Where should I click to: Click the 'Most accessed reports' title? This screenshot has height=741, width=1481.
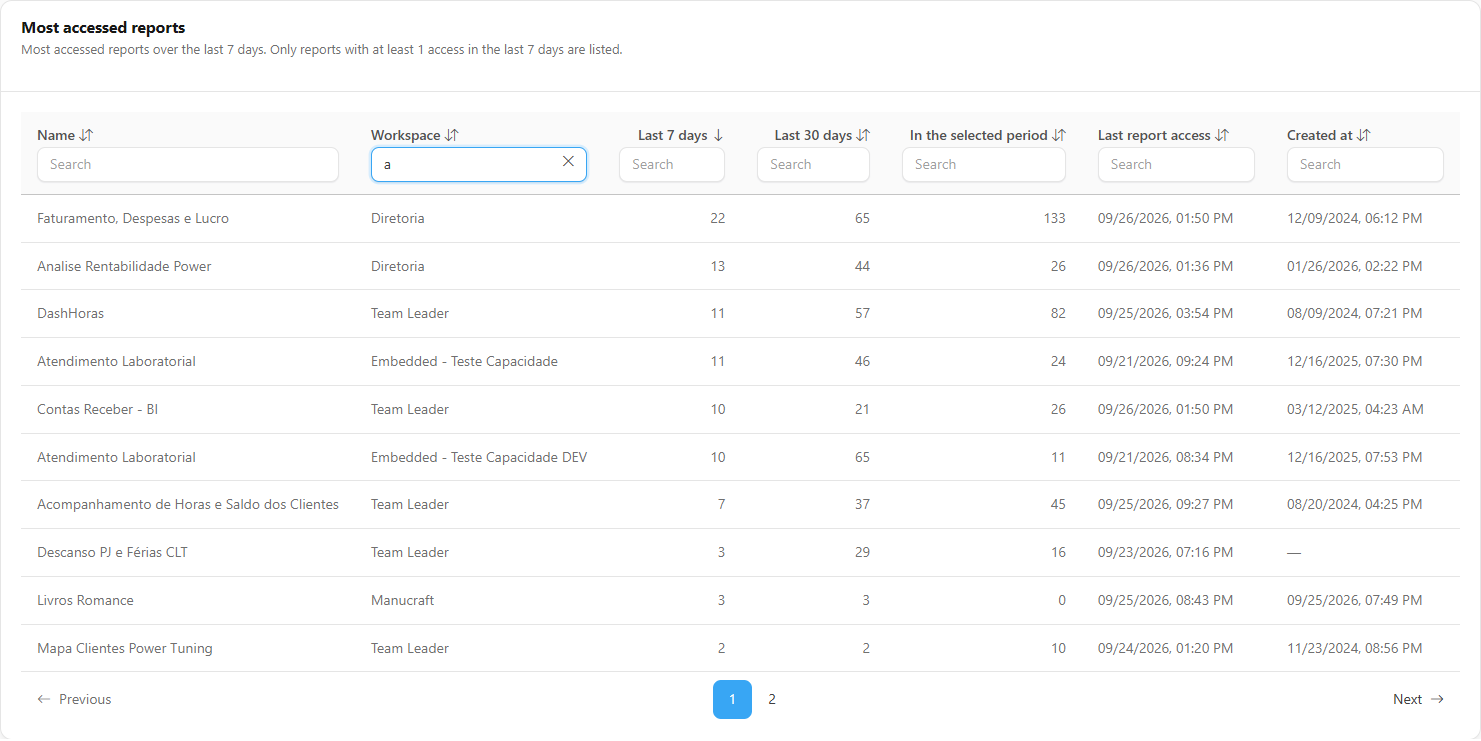[x=103, y=28]
